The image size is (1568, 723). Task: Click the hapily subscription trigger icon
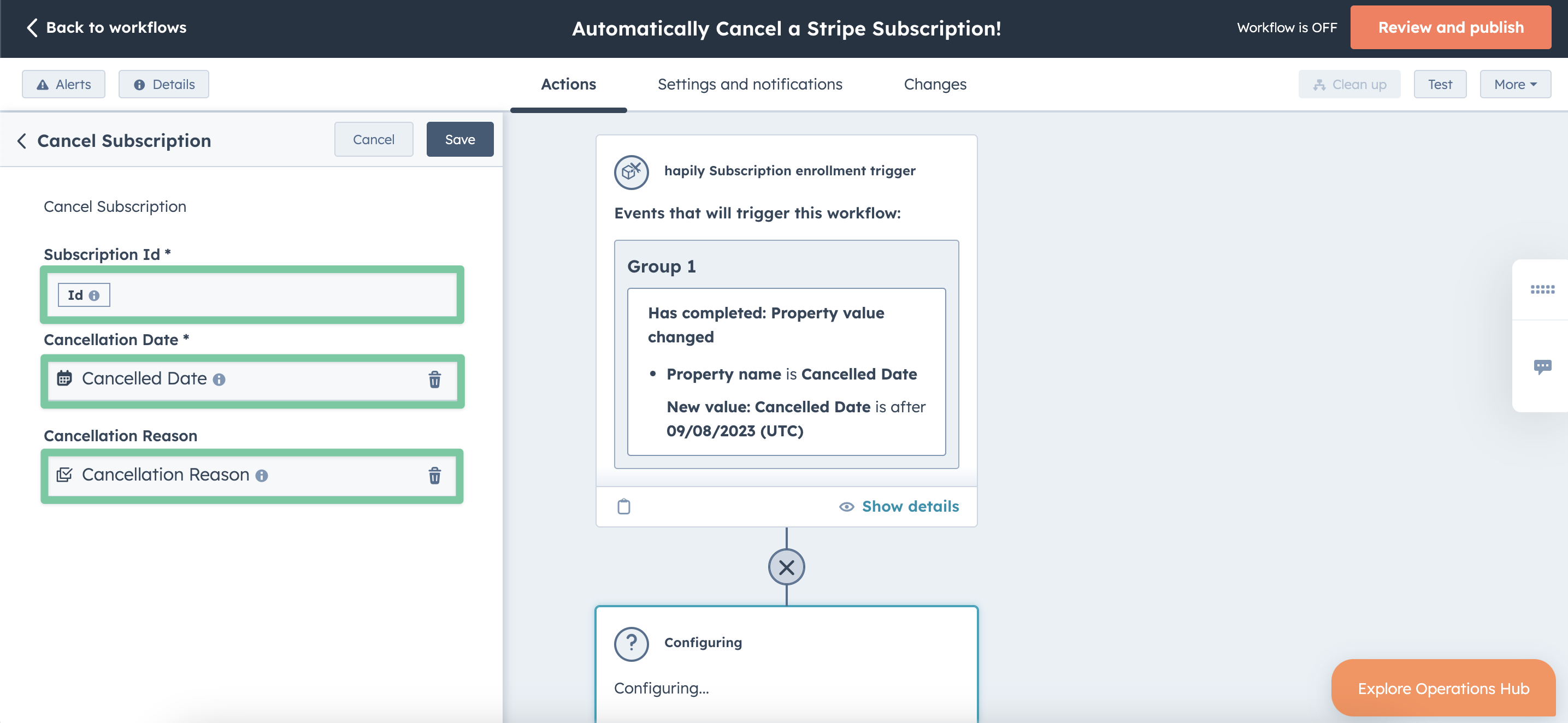pyautogui.click(x=631, y=171)
